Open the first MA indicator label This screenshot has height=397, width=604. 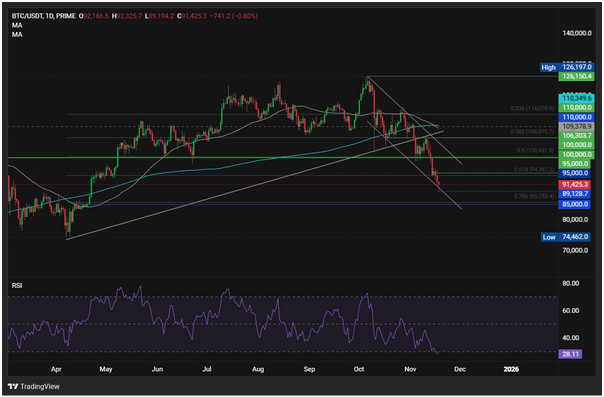(17, 25)
